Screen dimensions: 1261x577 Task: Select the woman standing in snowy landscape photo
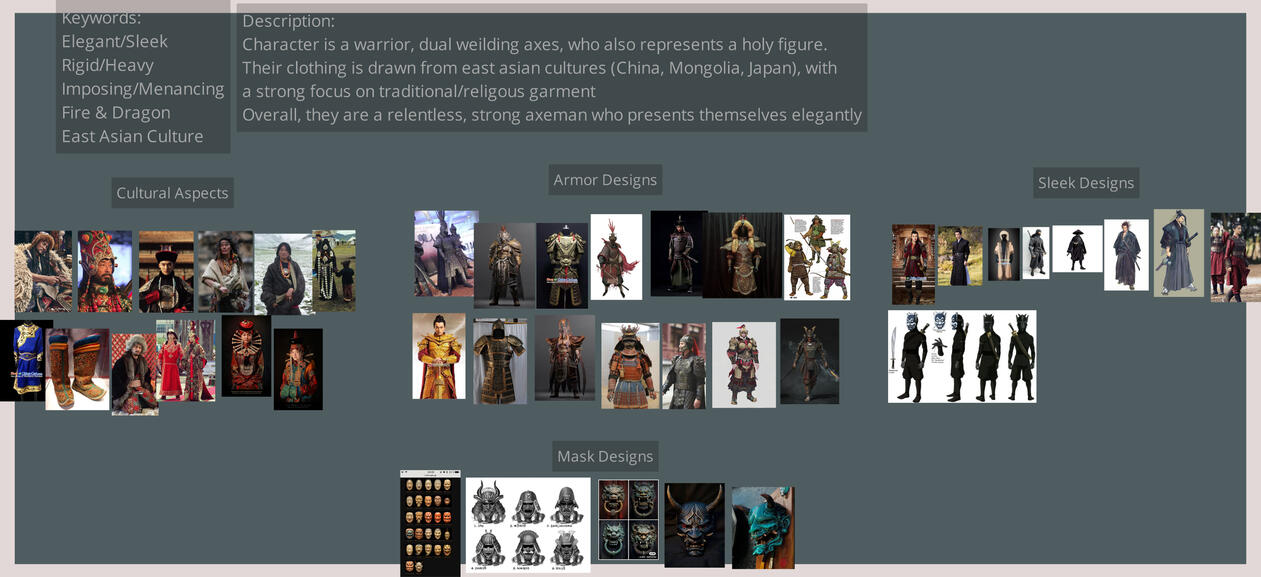[285, 274]
